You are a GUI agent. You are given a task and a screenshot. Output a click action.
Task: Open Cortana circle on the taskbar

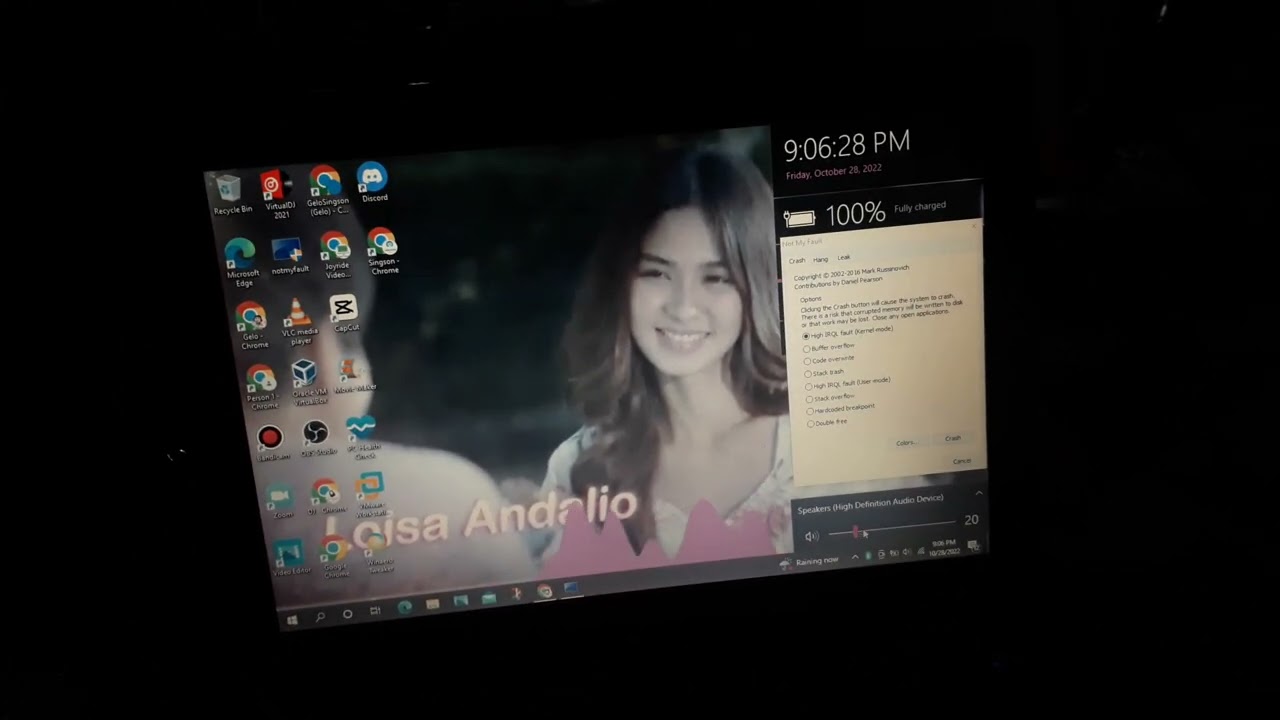point(347,613)
